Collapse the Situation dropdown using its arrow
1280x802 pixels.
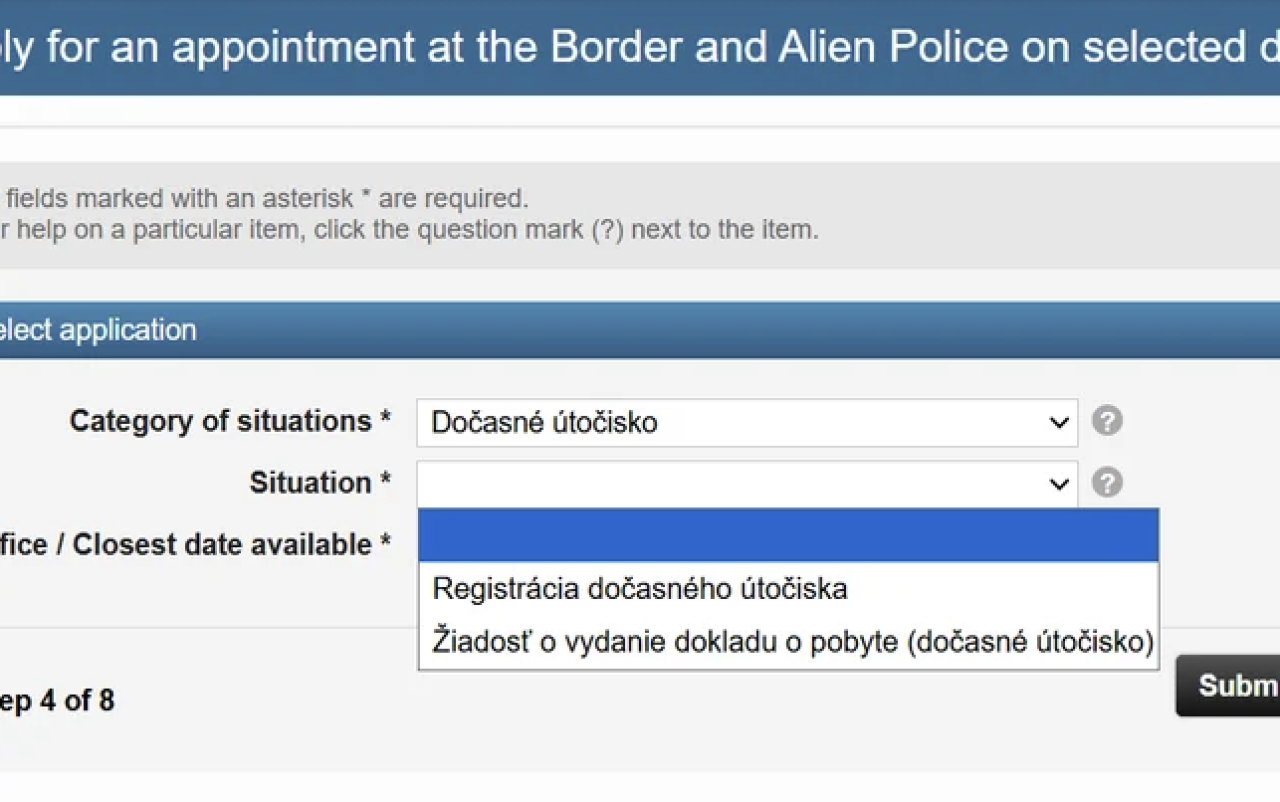[x=1059, y=485]
